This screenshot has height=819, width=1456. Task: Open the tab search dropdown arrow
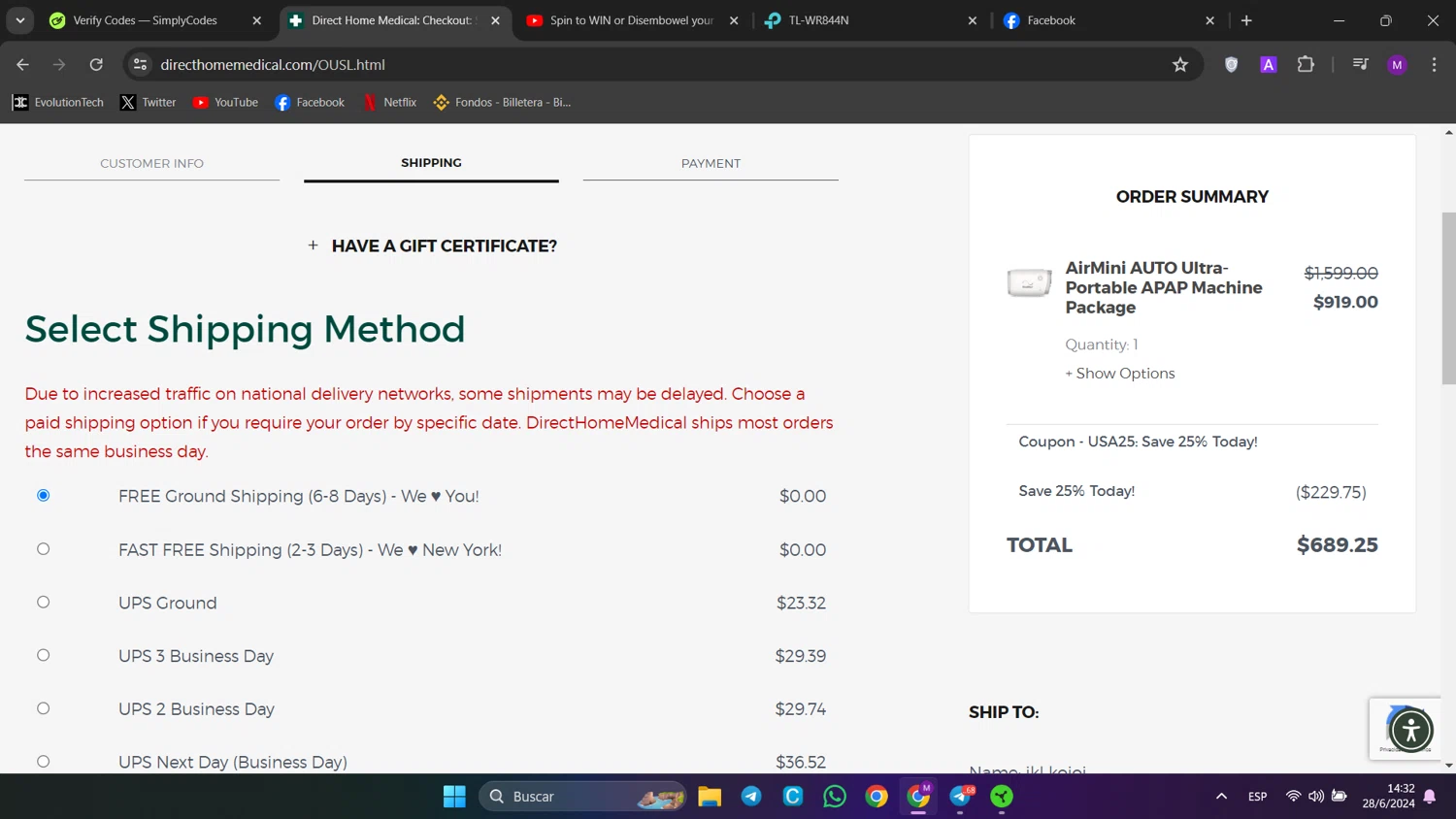(20, 20)
